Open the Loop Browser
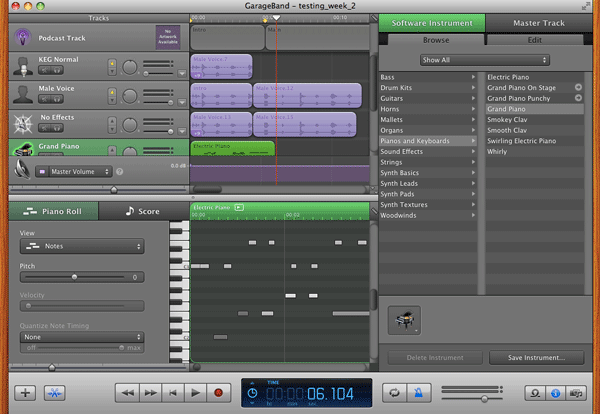The height and width of the screenshot is (414, 600). pyautogui.click(x=535, y=393)
